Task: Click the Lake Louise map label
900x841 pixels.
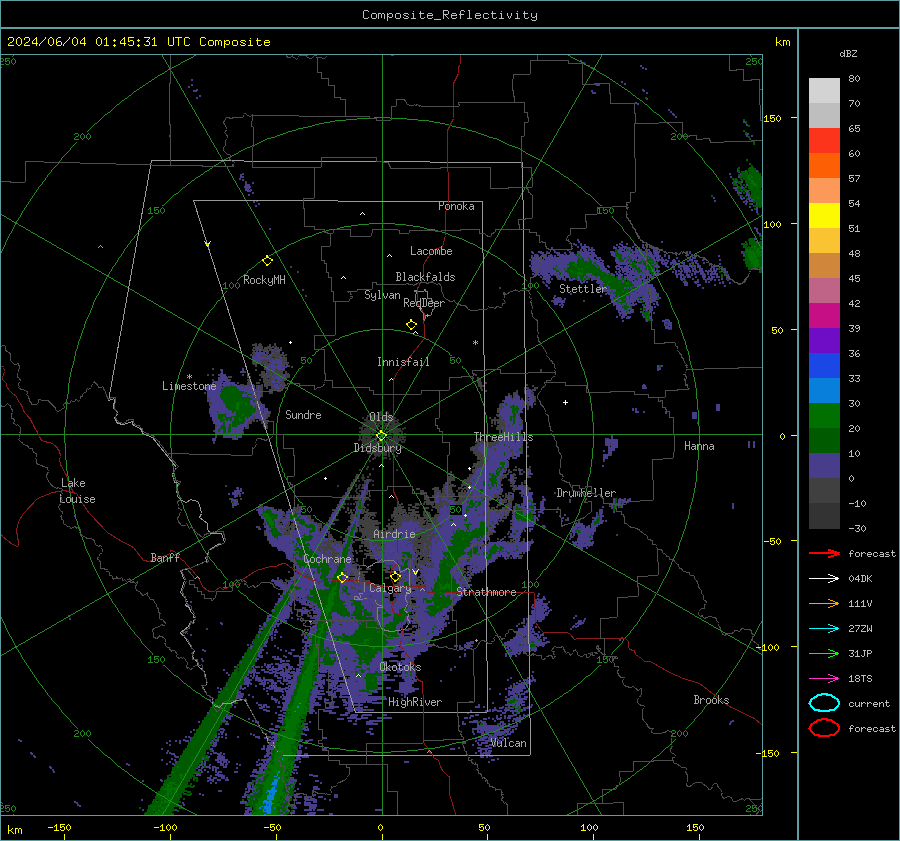Action: point(78,491)
